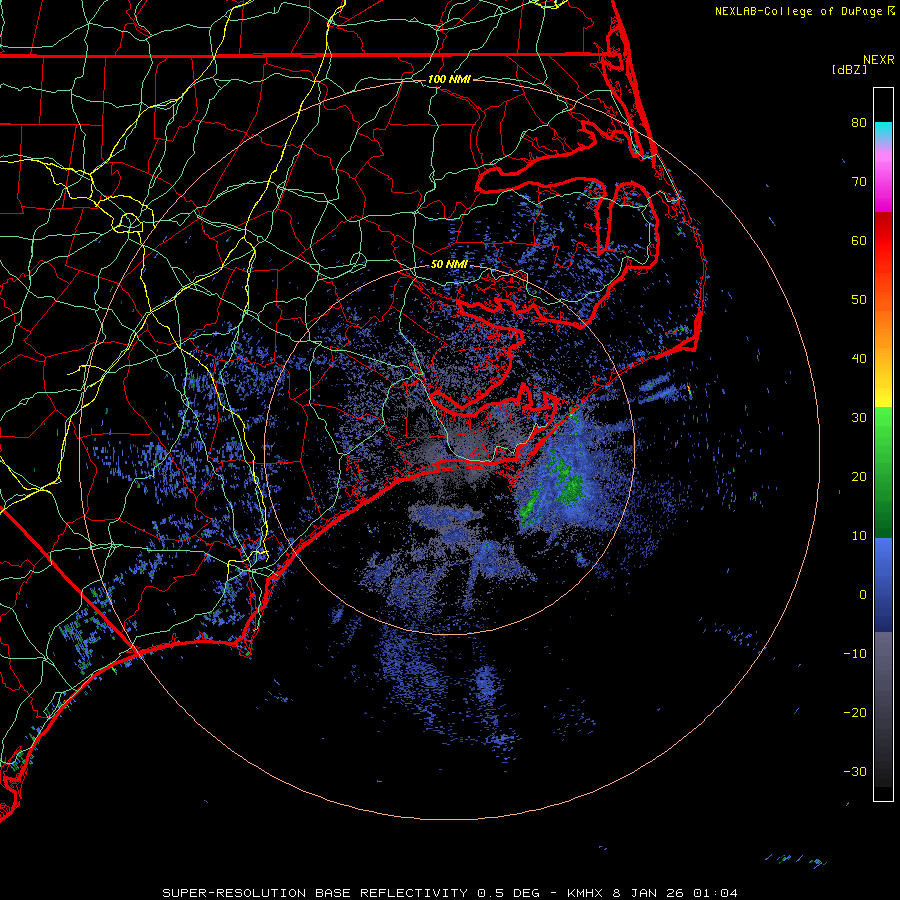Click the 50 value on the dBZ scale
The width and height of the screenshot is (900, 900).
(859, 300)
